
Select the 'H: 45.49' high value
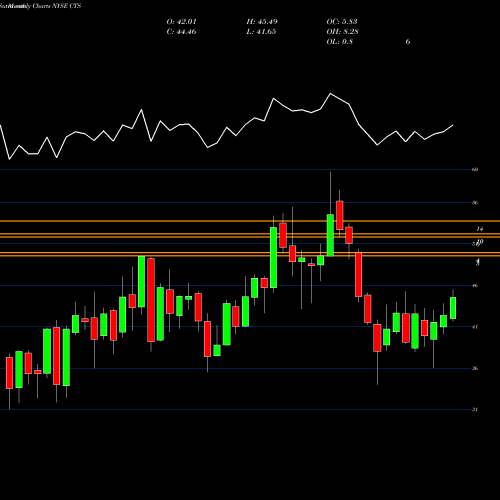[262, 22]
